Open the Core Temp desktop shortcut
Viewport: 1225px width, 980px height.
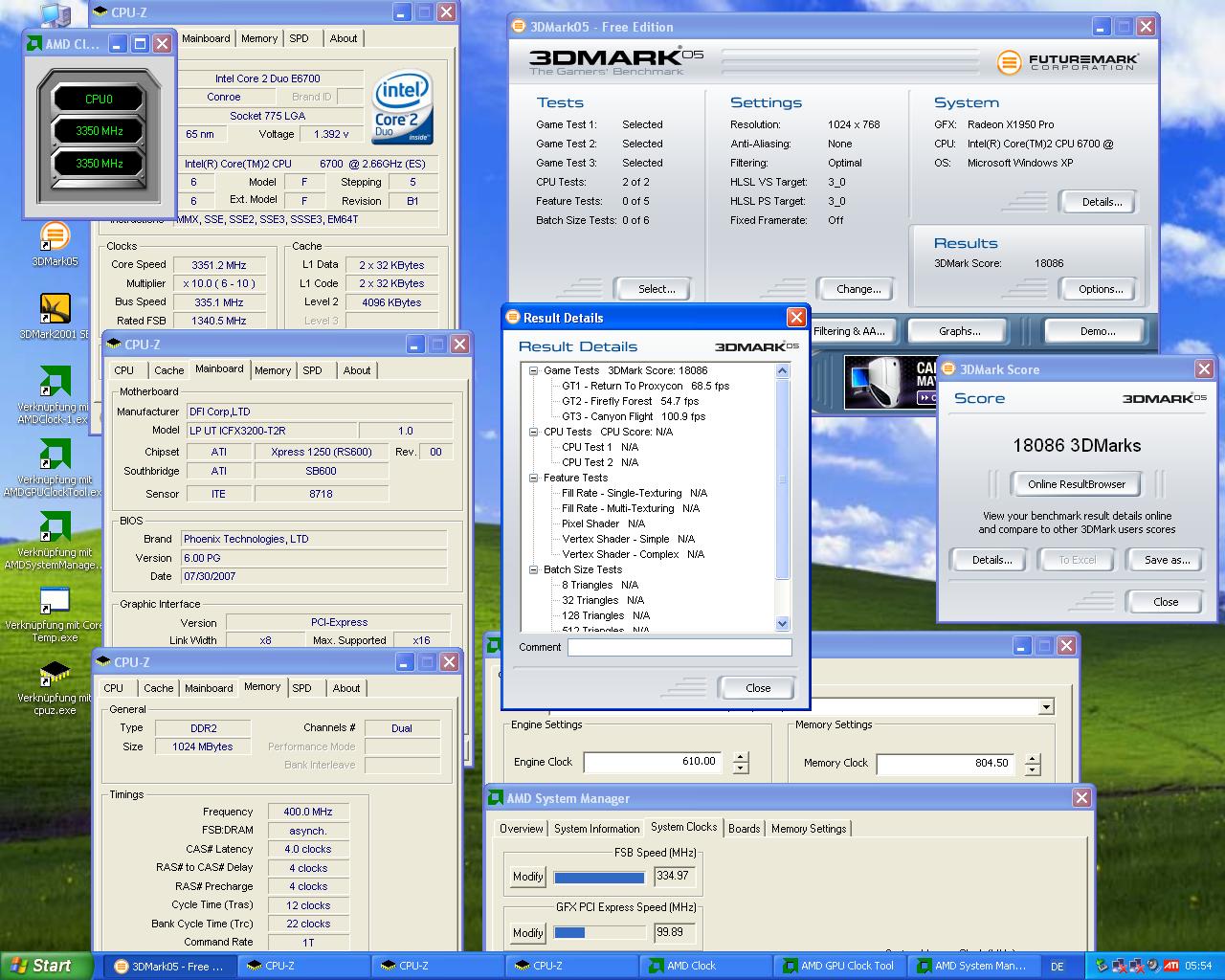click(x=55, y=600)
